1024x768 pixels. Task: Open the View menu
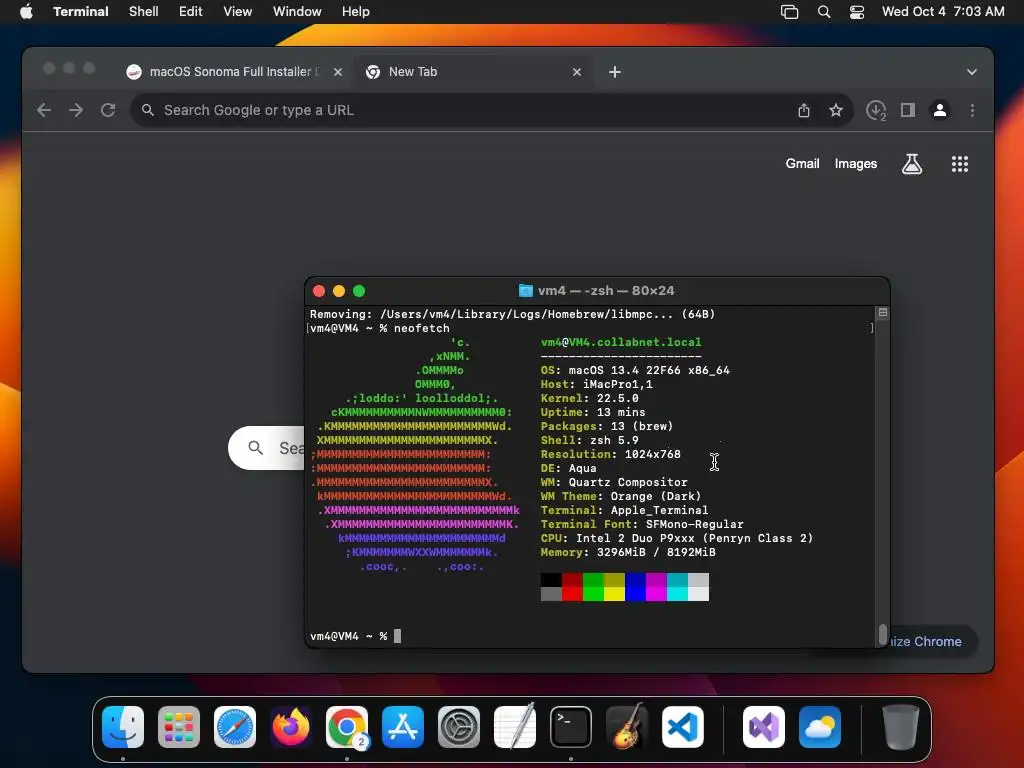(238, 12)
